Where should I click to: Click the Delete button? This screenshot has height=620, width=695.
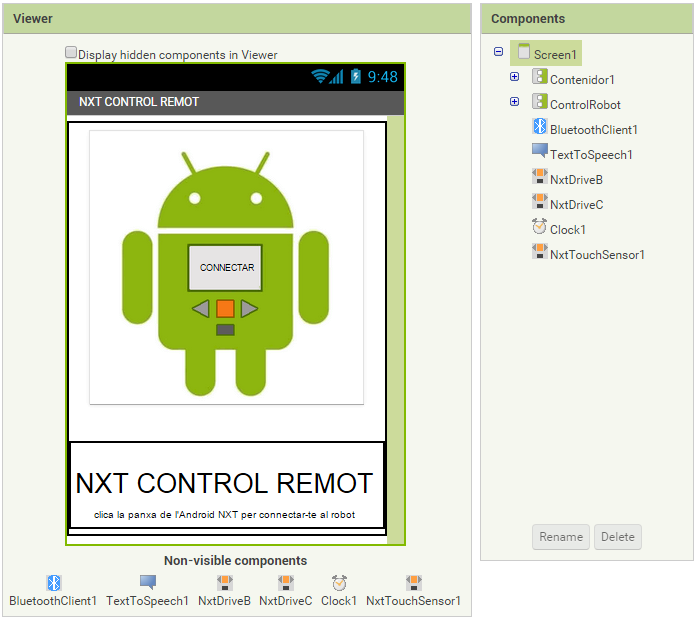tap(617, 537)
